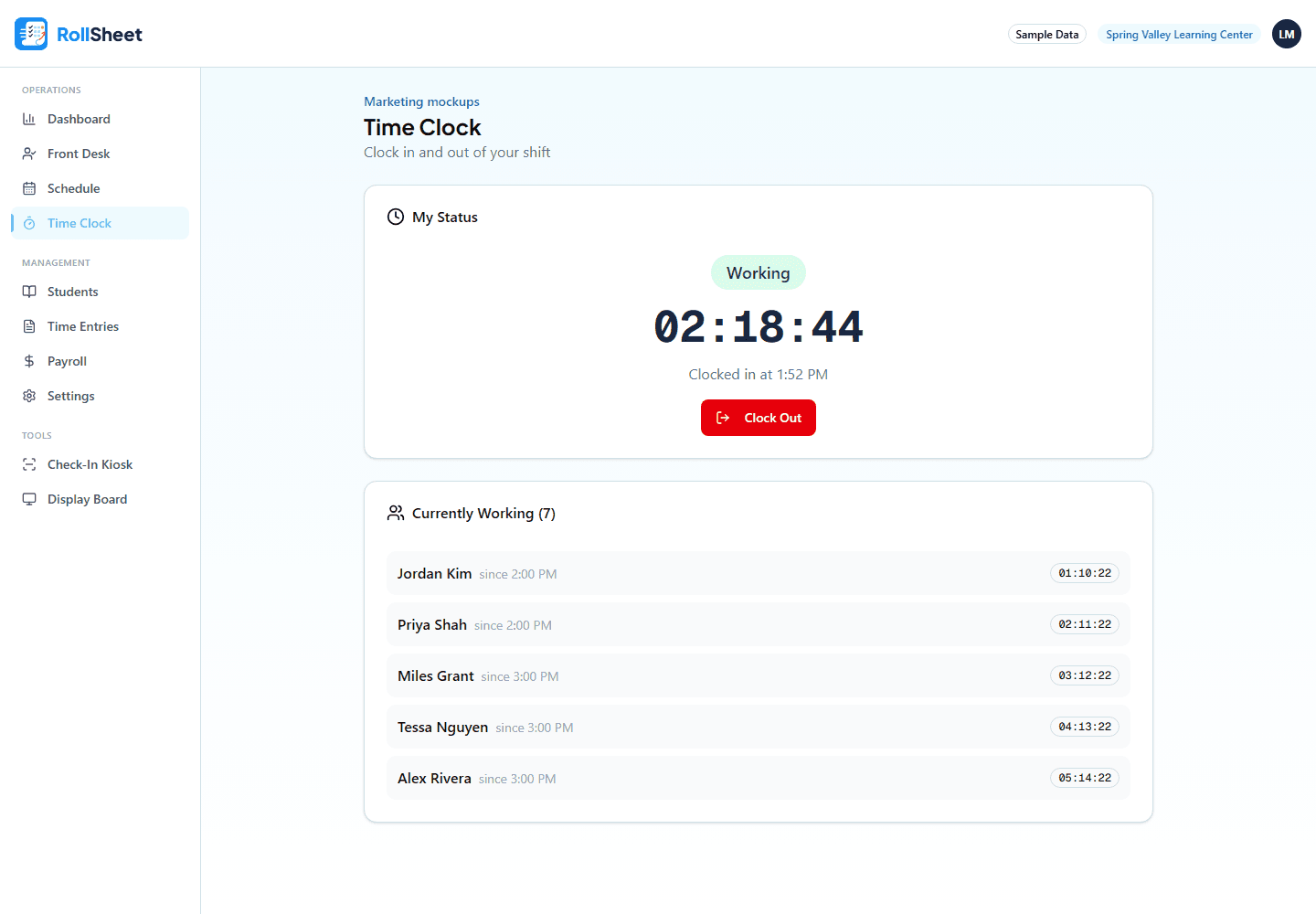Screen dimensions: 1316x914
Task: Select the Alex Rivera row
Action: pyautogui.click(x=759, y=778)
